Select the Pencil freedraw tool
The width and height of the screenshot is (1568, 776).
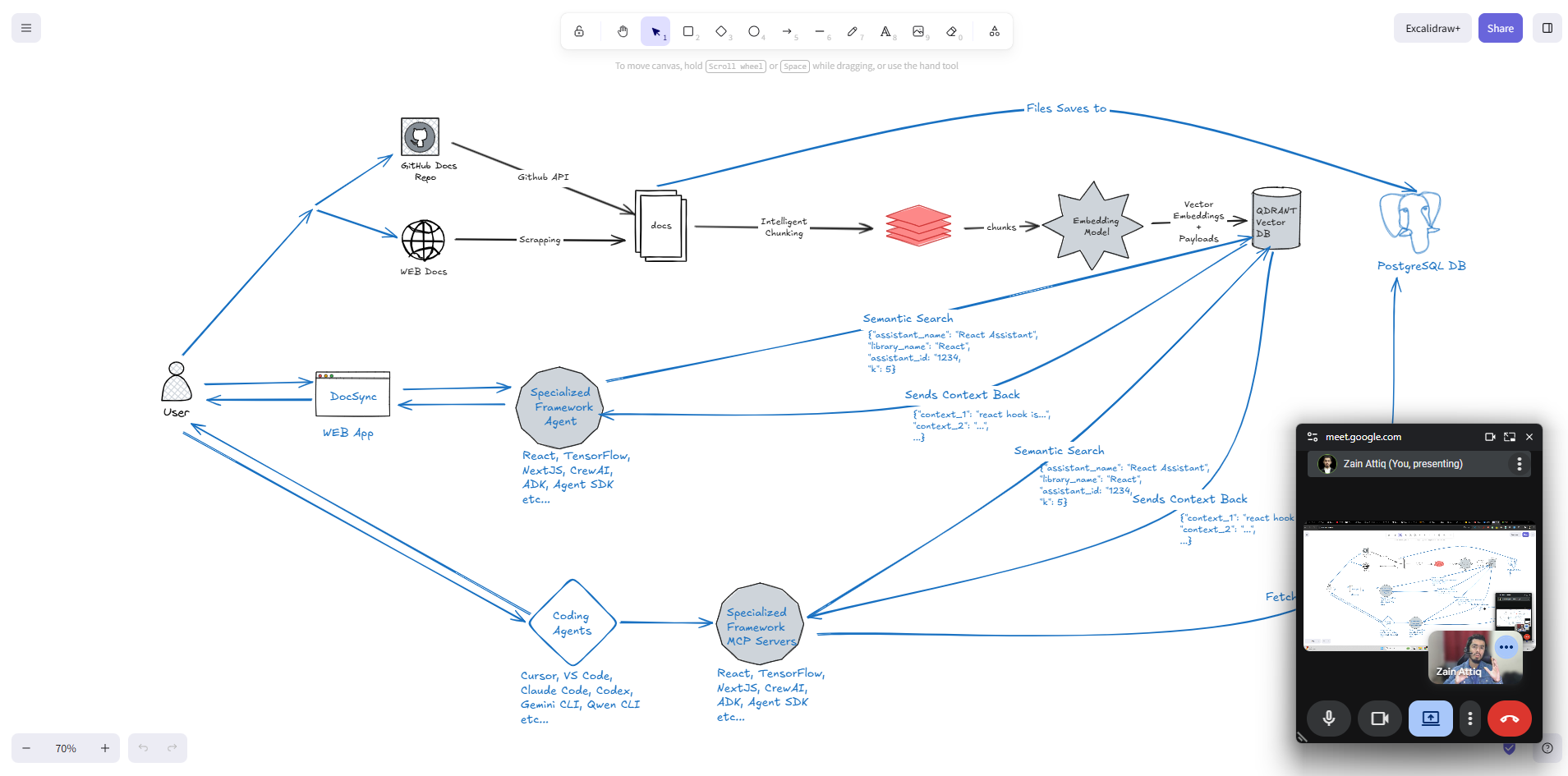coord(853,31)
